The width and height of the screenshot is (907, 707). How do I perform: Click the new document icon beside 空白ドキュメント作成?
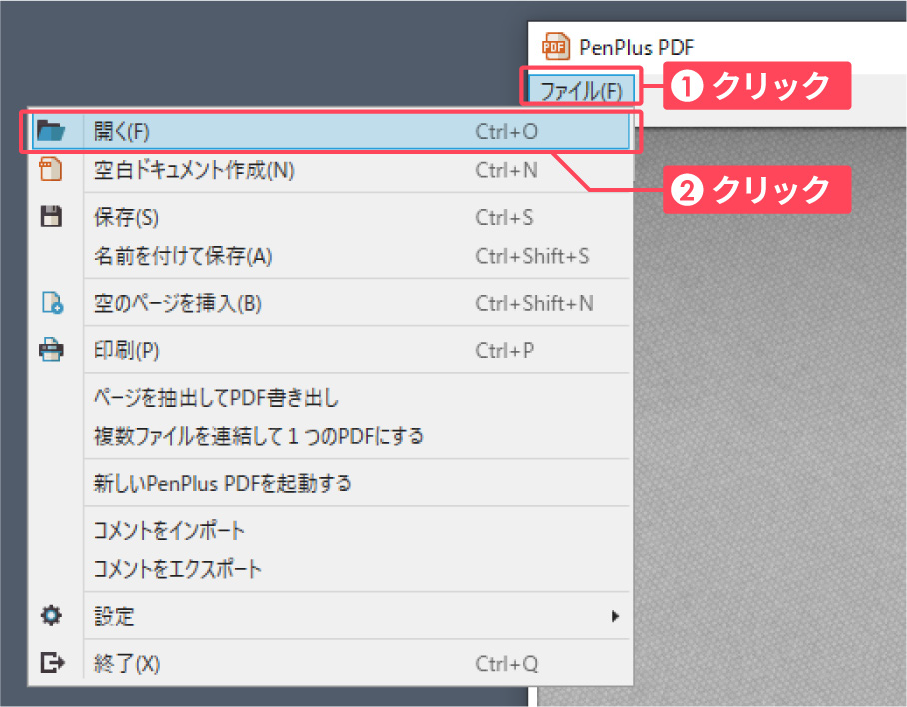50,170
